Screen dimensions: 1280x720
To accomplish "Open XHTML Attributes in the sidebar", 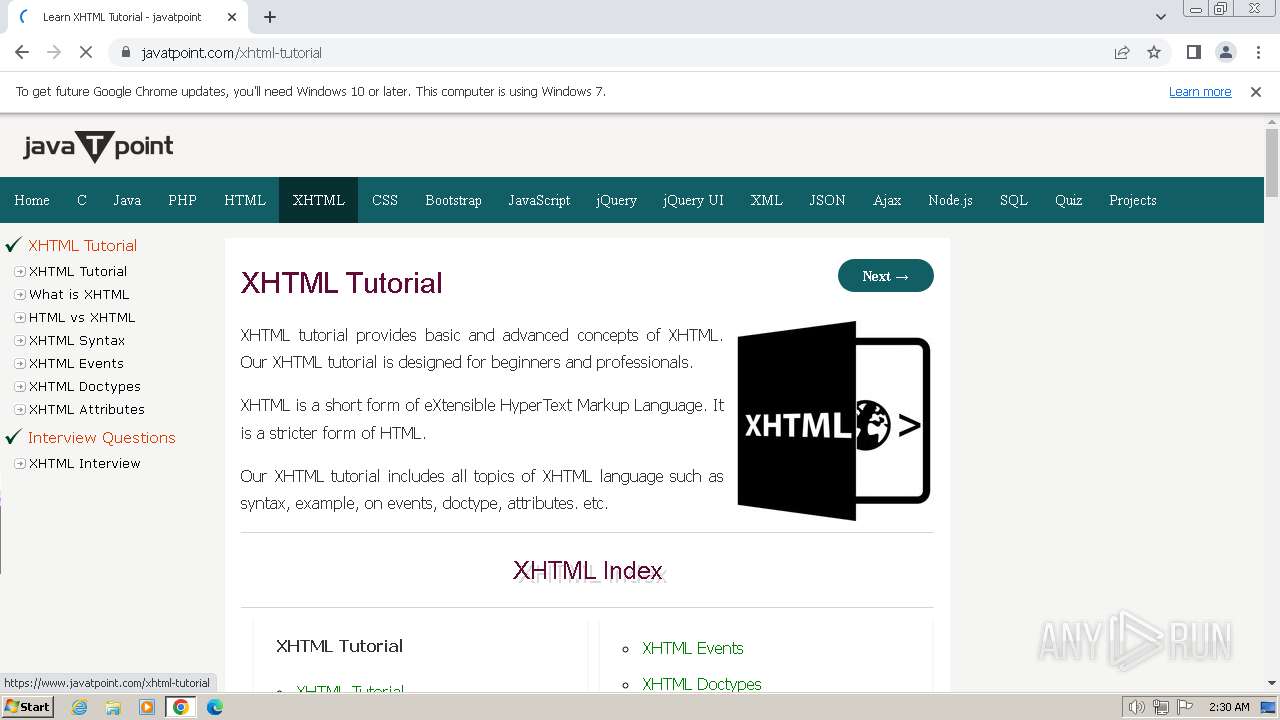I will (x=87, y=409).
